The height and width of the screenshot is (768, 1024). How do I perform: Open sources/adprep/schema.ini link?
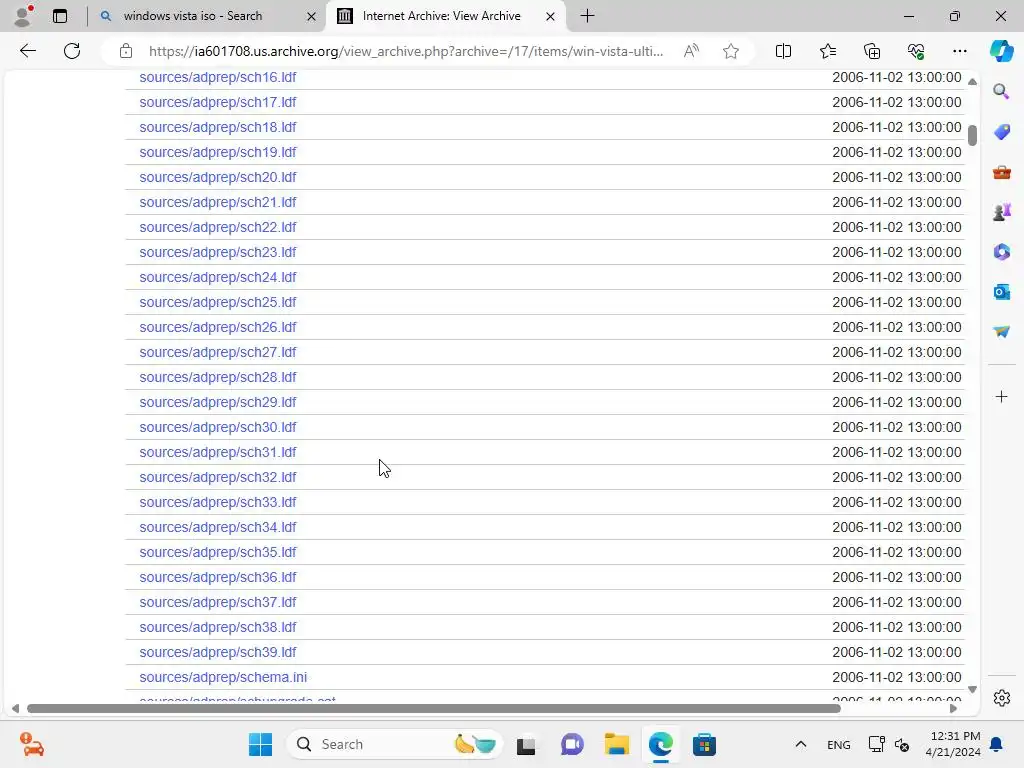(223, 677)
